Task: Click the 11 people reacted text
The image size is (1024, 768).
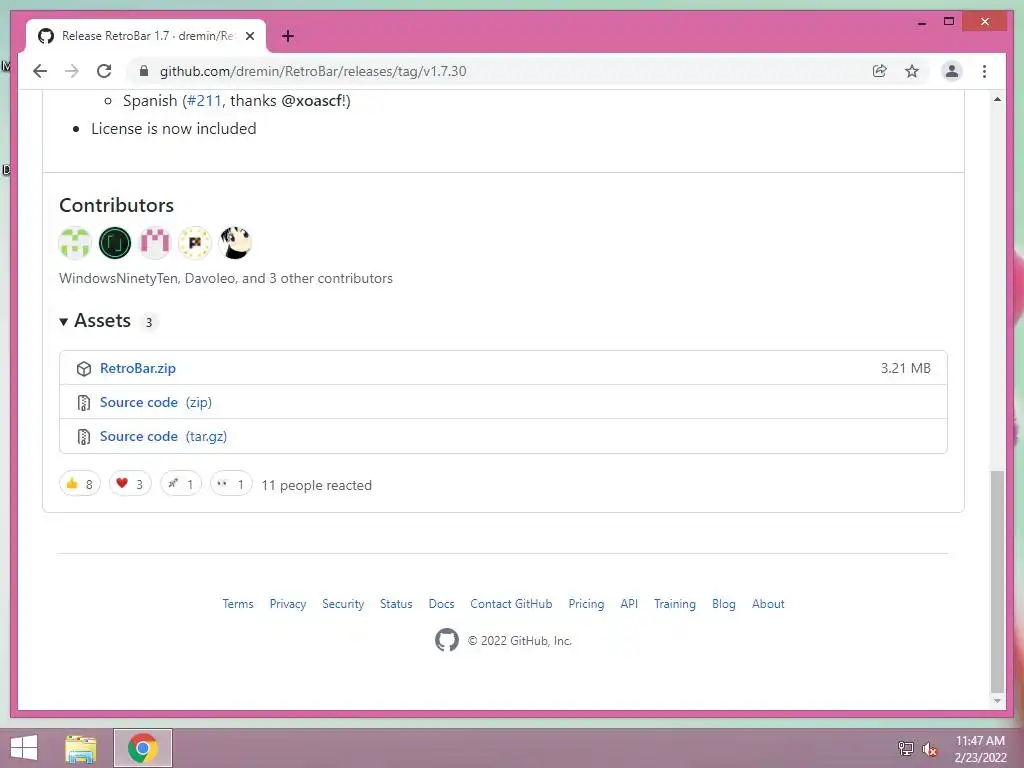Action: point(316,485)
